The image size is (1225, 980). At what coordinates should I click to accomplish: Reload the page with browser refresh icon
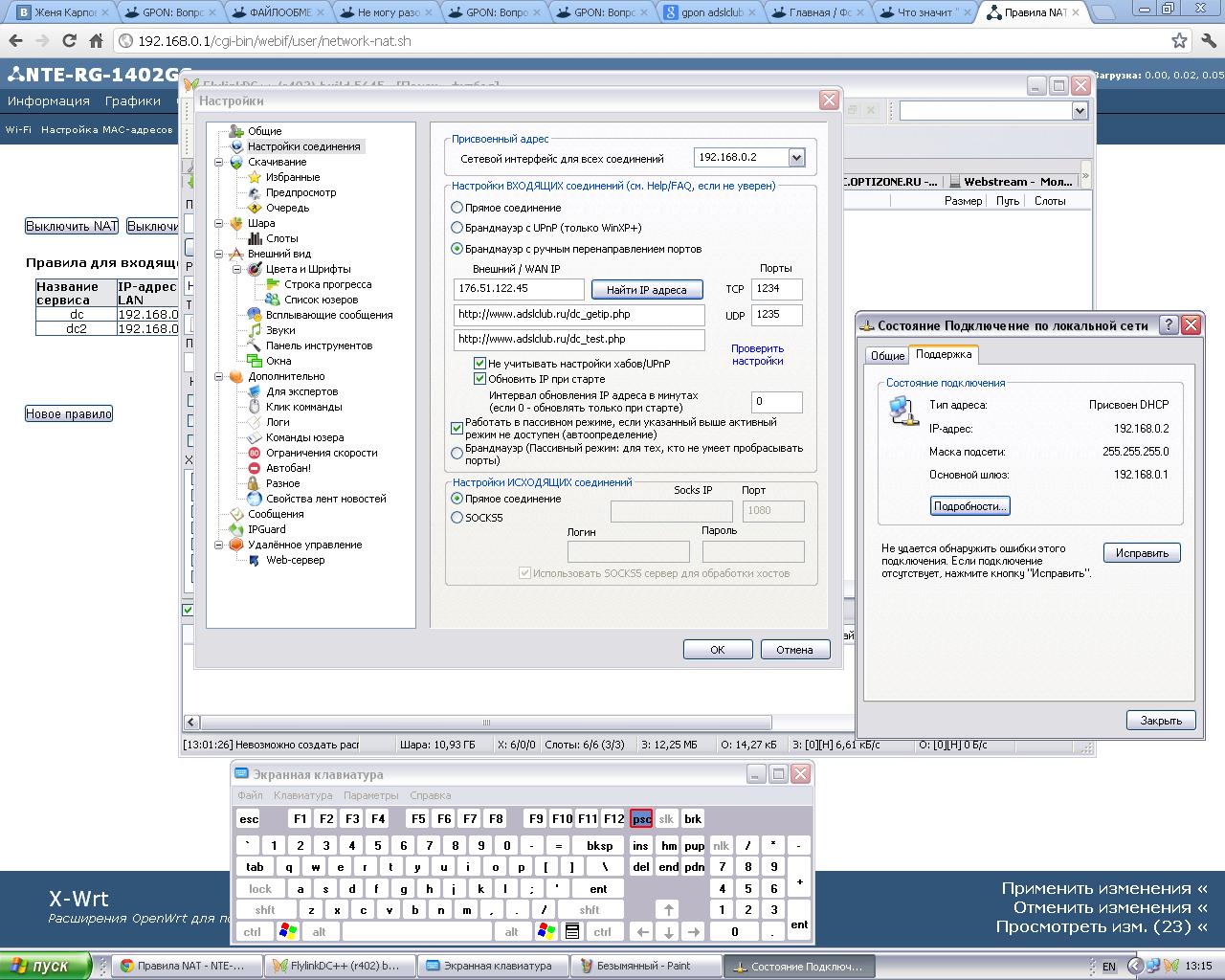pyautogui.click(x=69, y=41)
